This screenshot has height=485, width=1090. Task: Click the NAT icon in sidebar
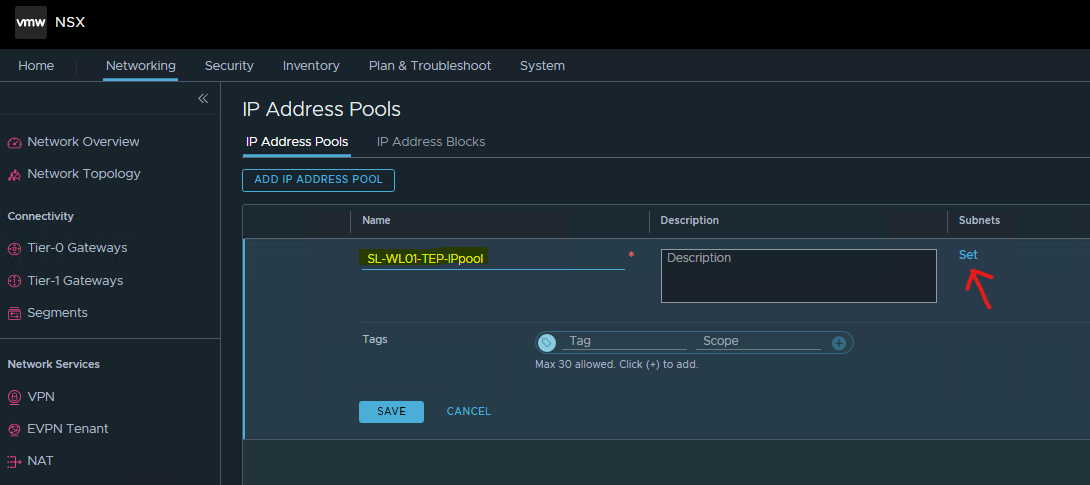[x=14, y=462]
